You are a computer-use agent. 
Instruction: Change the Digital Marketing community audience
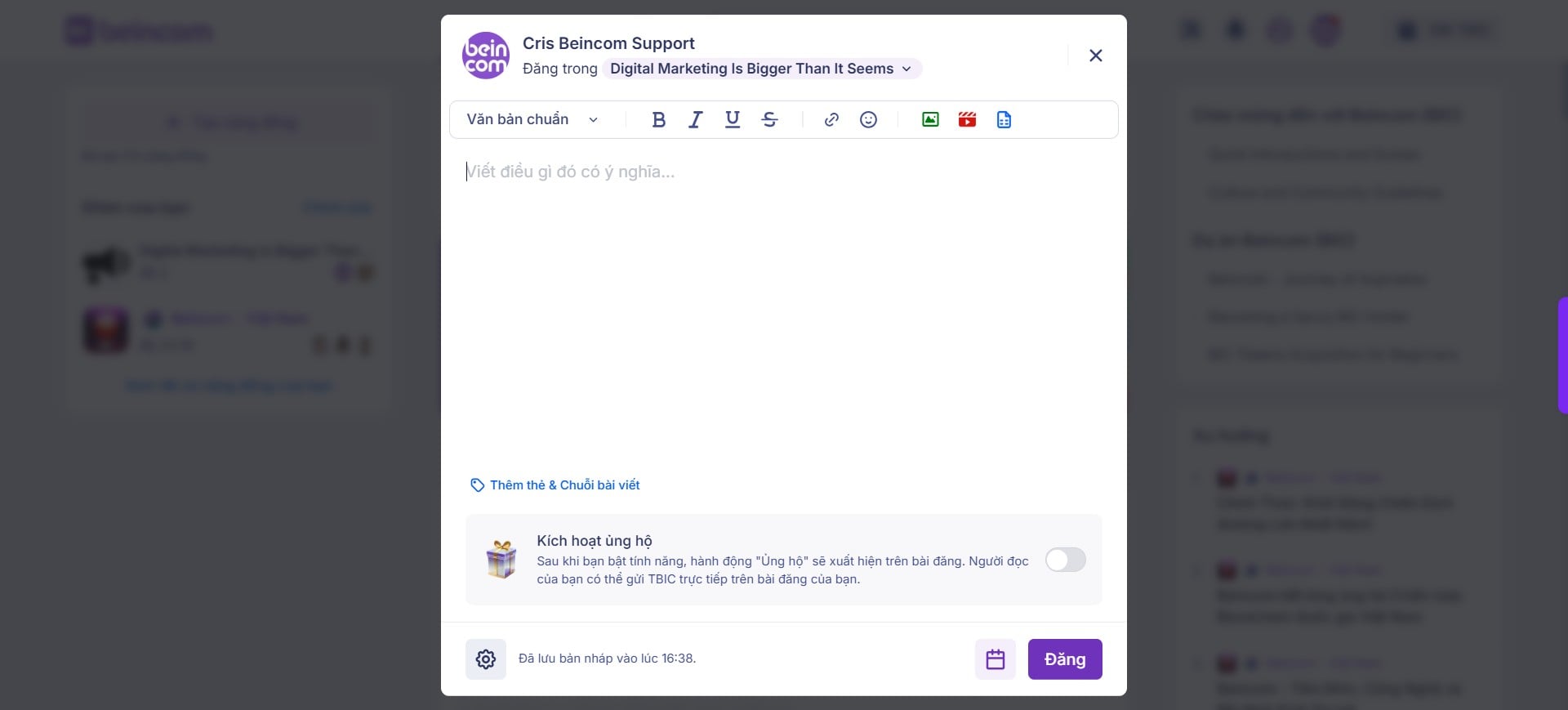[x=762, y=69]
